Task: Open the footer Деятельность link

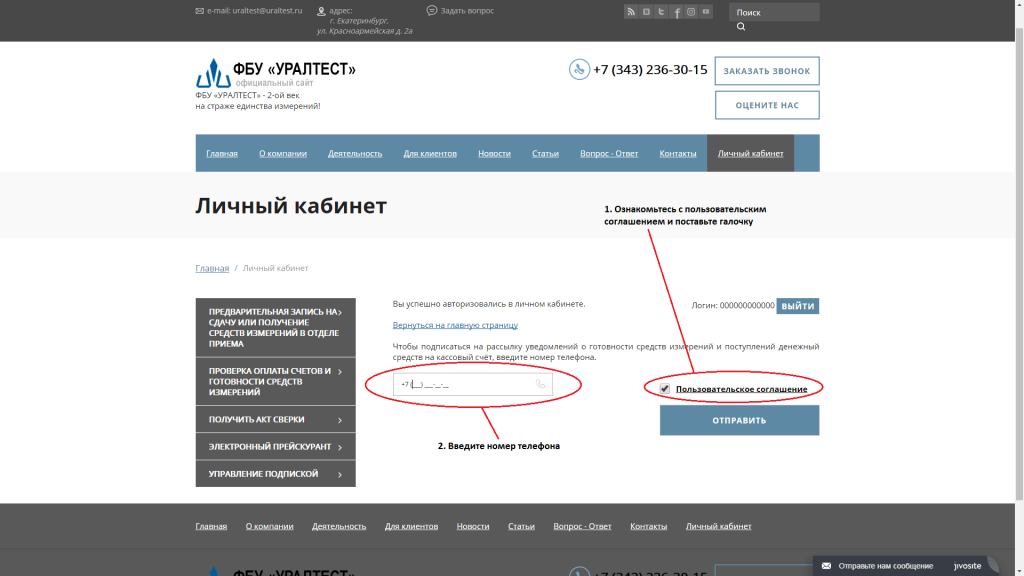Action: coord(339,526)
